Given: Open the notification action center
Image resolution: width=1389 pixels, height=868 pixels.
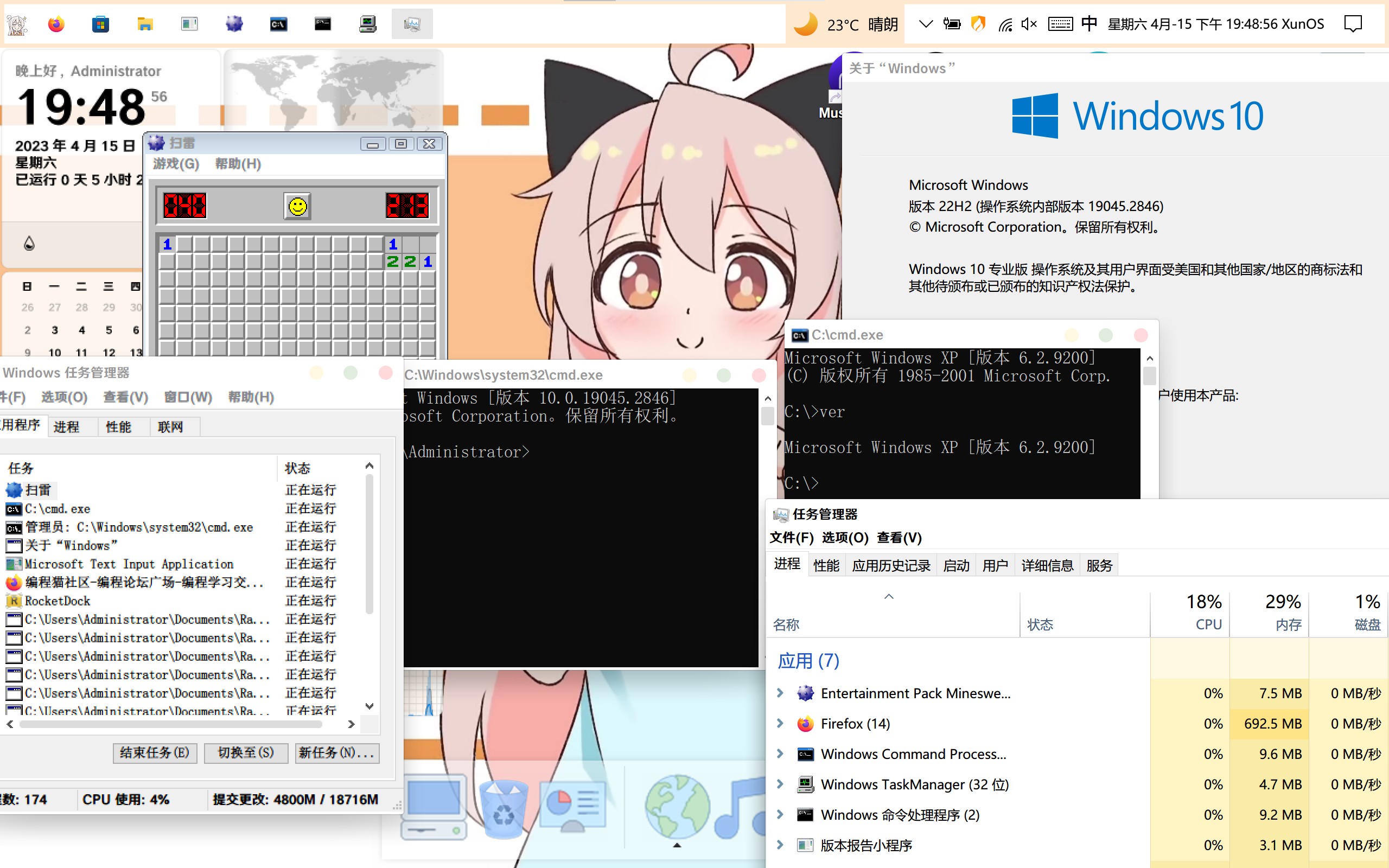Looking at the screenshot, I should (1353, 24).
